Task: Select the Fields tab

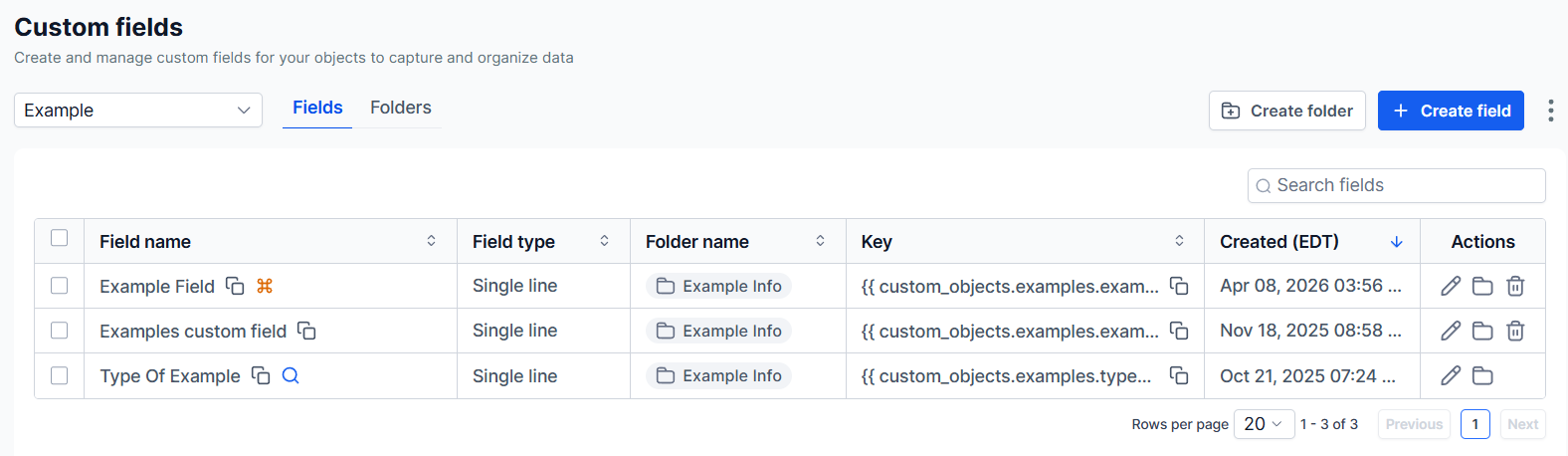Action: pyautogui.click(x=317, y=108)
